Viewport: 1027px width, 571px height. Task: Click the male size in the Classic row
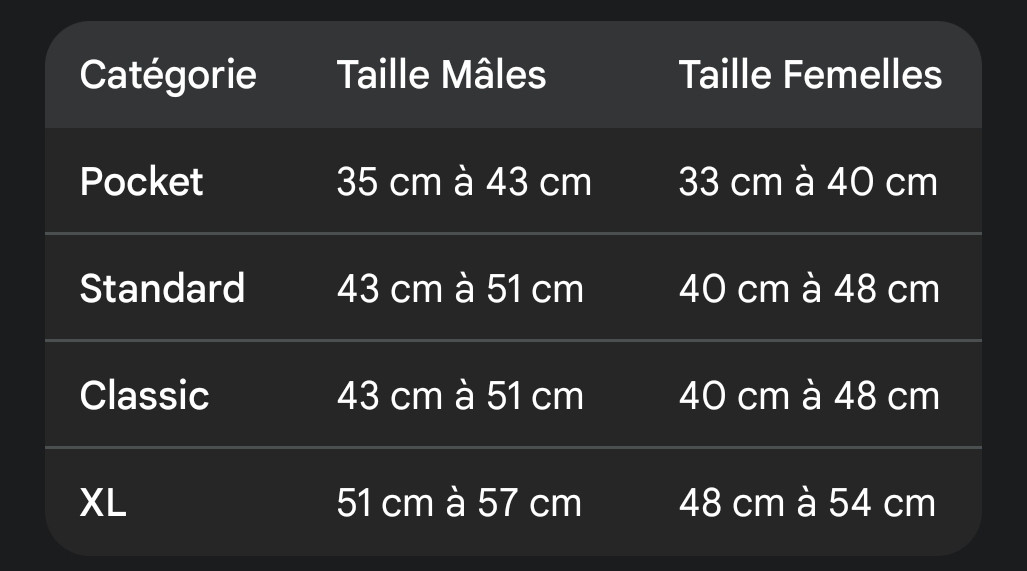click(460, 396)
